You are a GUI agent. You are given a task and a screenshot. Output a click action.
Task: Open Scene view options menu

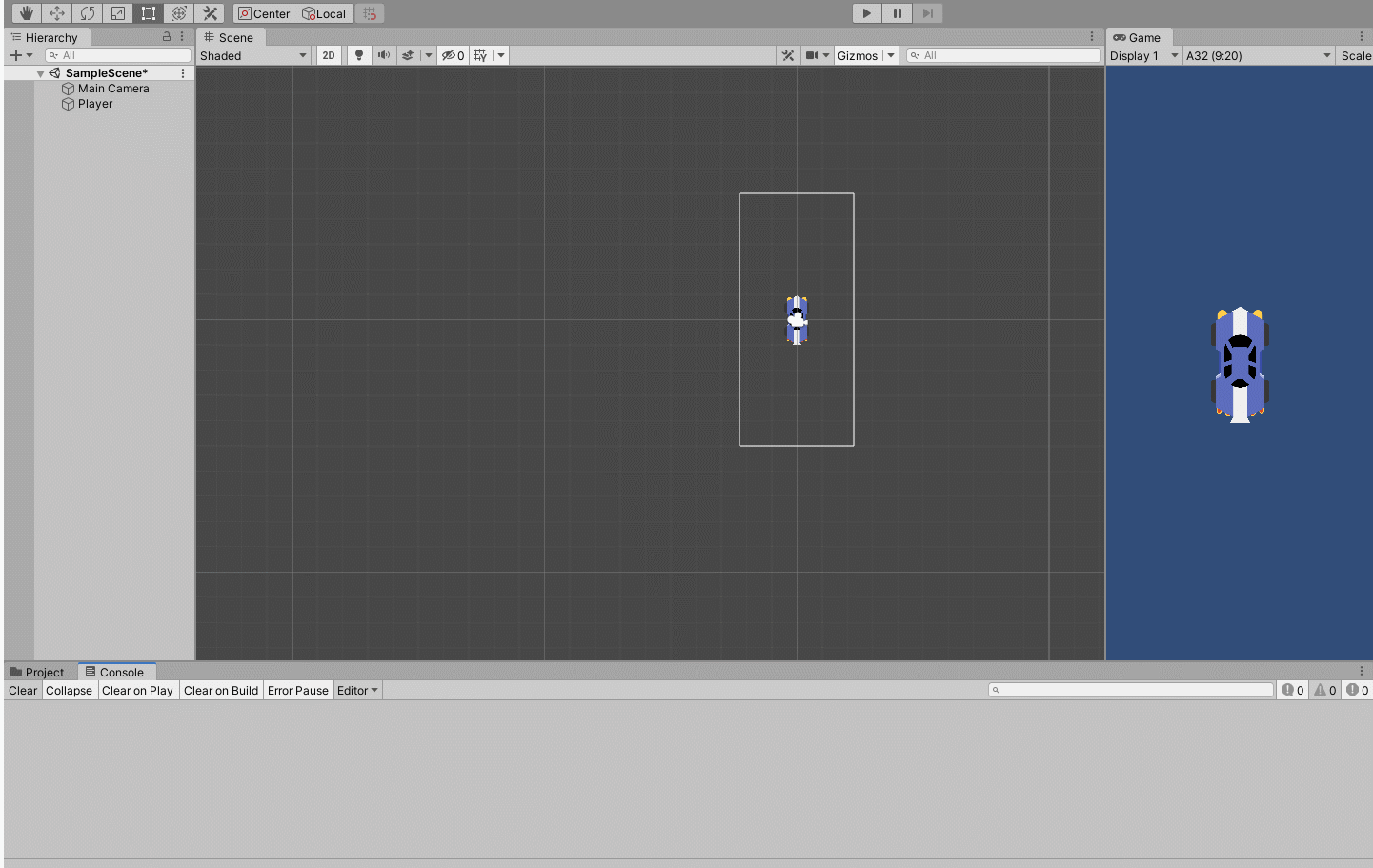1092,37
